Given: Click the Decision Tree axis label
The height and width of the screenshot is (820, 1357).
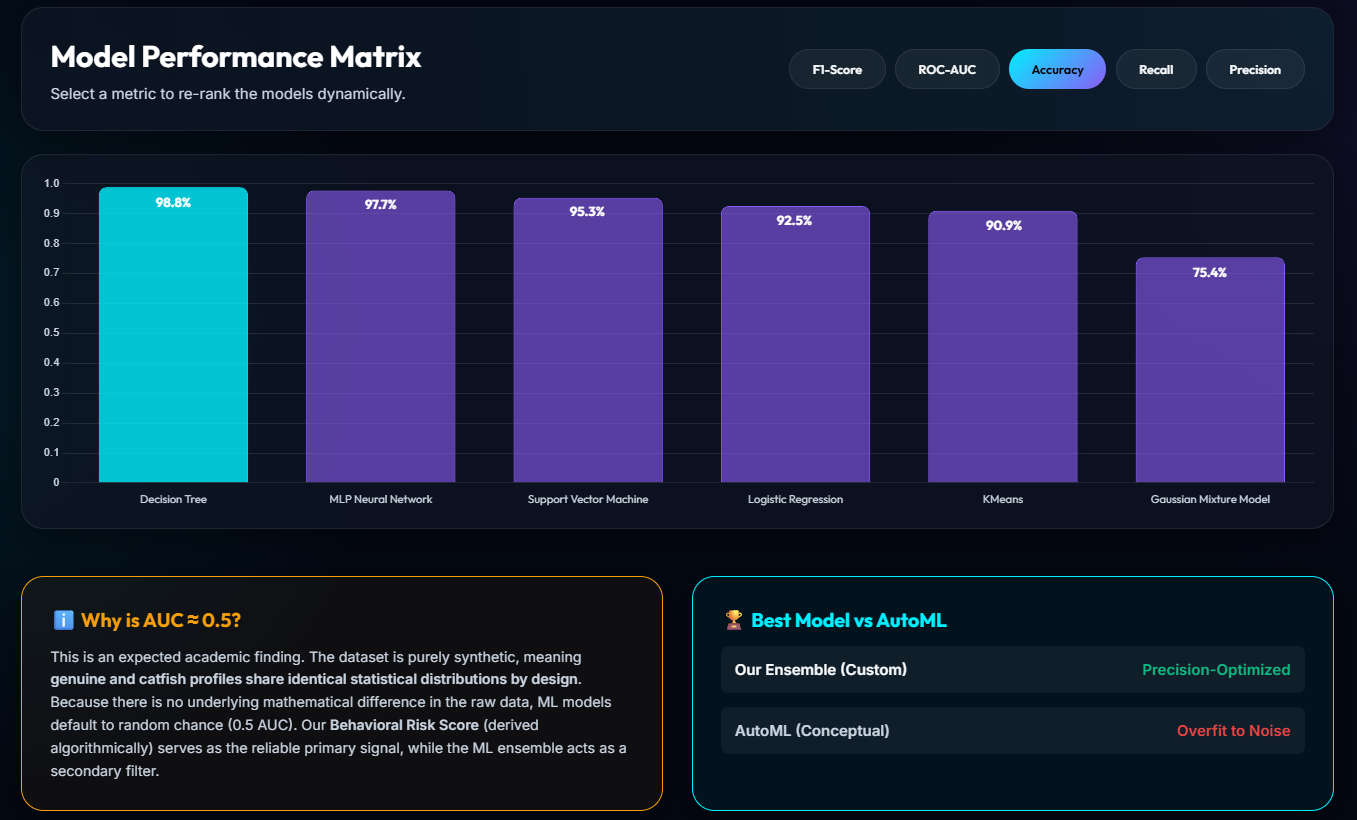Looking at the screenshot, I should click(x=173, y=499).
